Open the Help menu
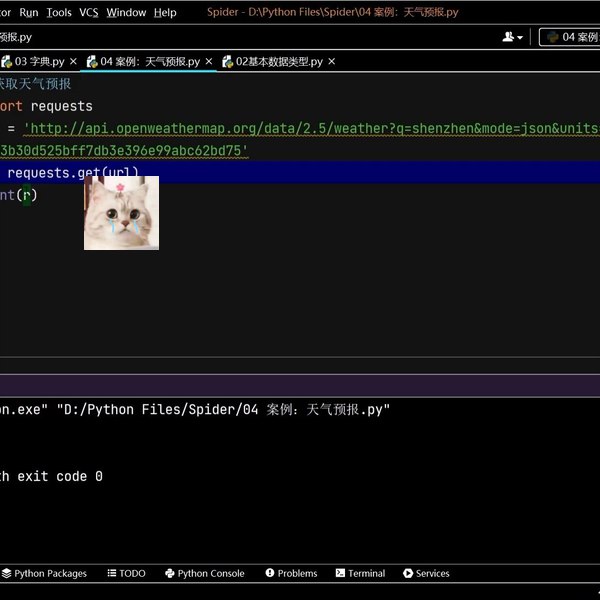Image resolution: width=600 pixels, height=600 pixels. (x=165, y=12)
